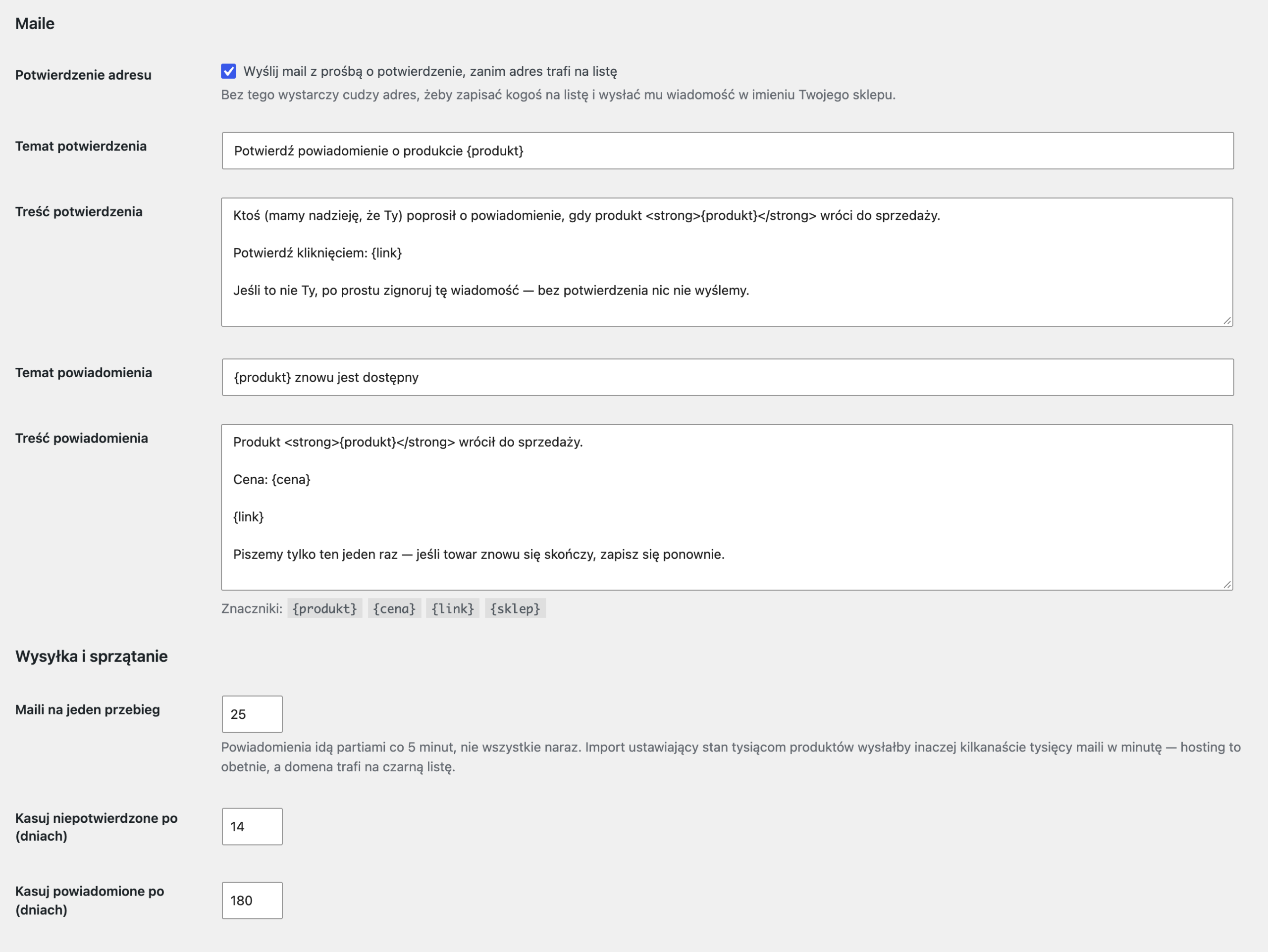
Task: Focus the Treść potwierdzenia textarea
Action: 727,262
